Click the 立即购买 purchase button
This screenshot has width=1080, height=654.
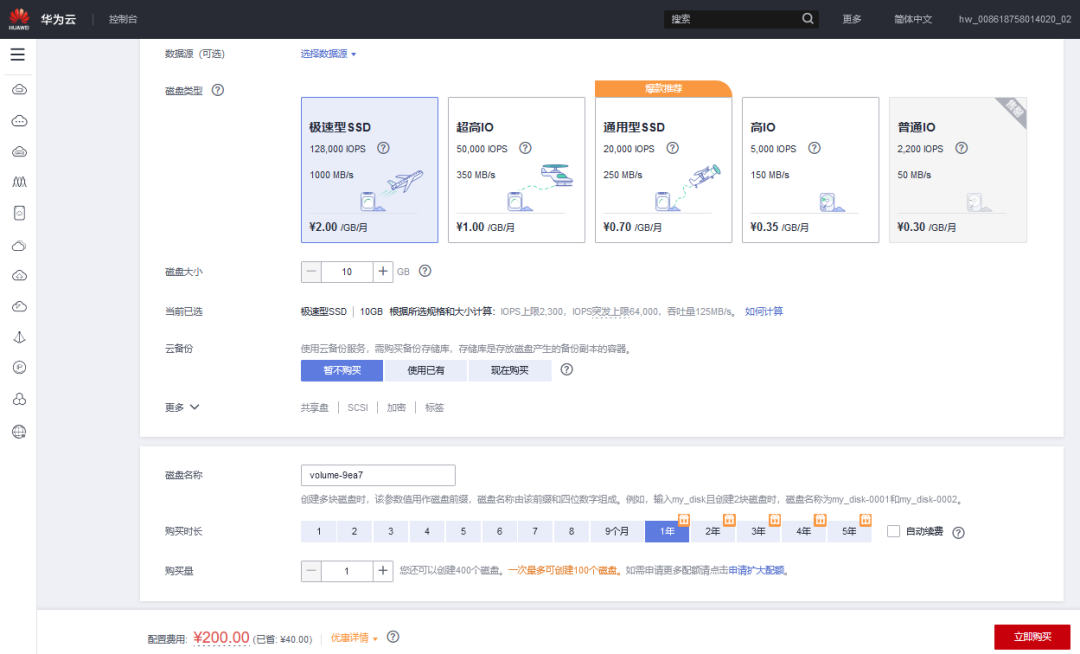coord(1030,637)
